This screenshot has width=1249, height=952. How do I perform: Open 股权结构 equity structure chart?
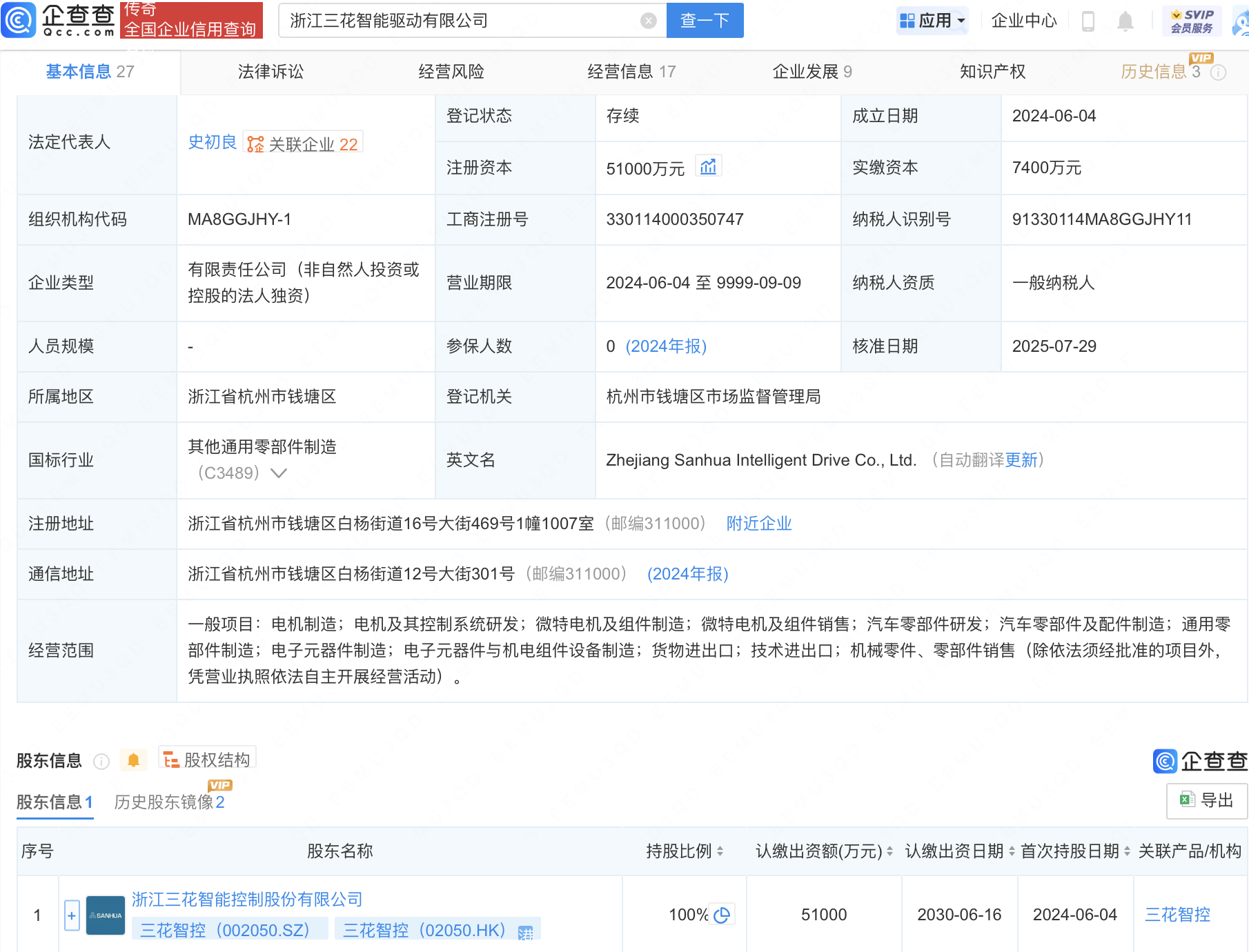pyautogui.click(x=207, y=759)
